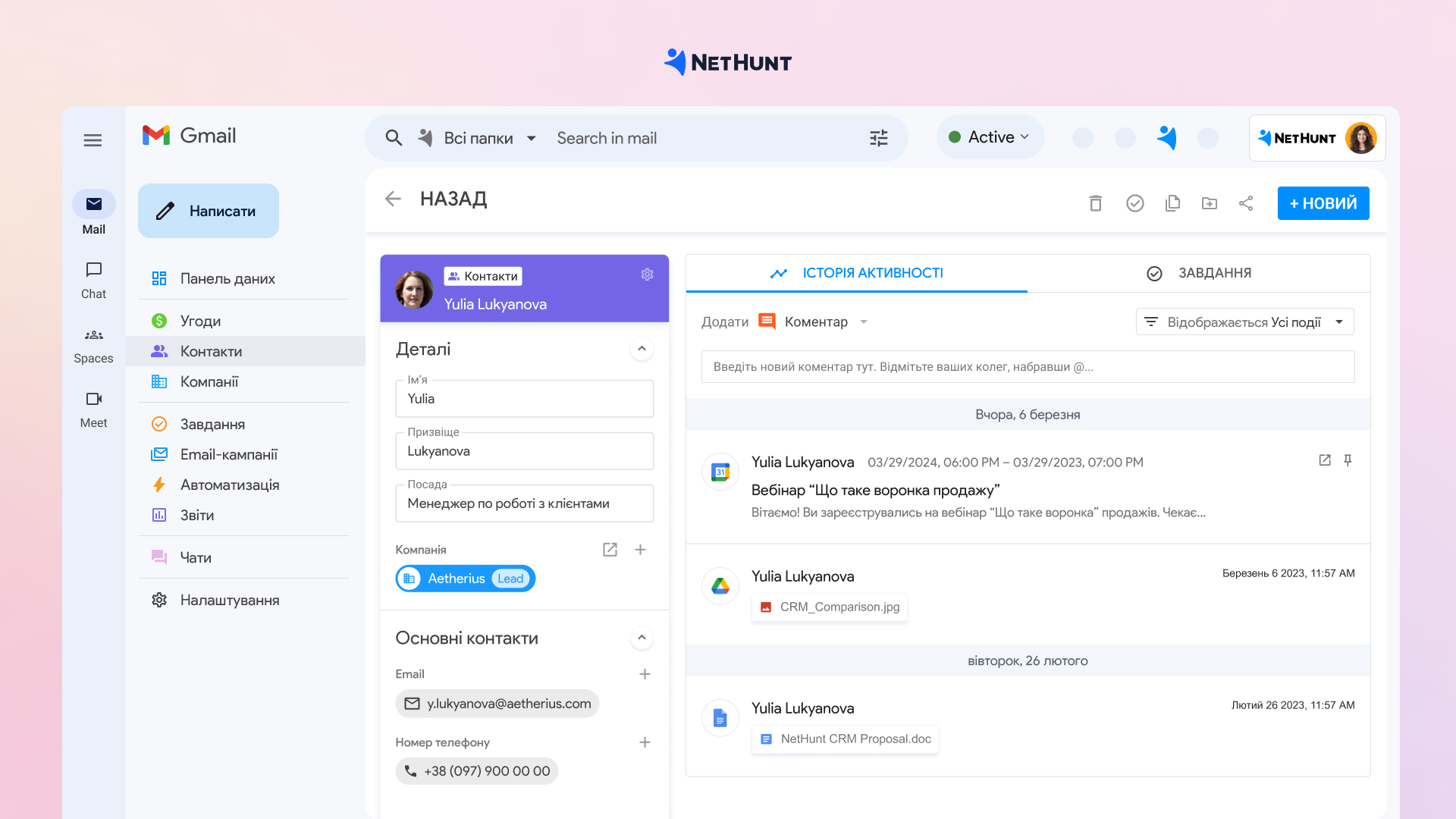
Task: Switch to ЗАВДАННЯ tab
Action: [1199, 273]
